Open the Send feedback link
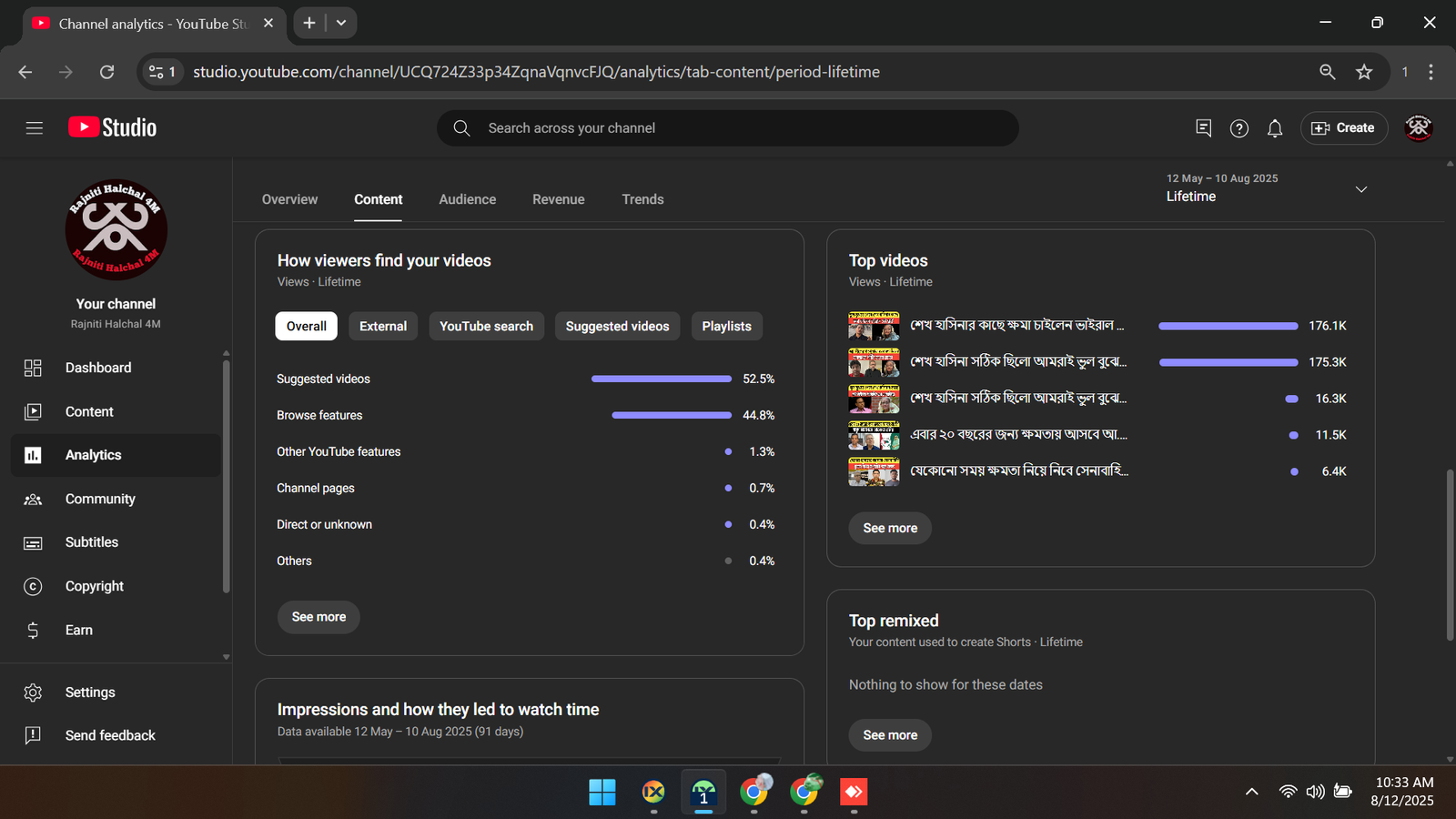This screenshot has height=819, width=1456. (x=110, y=735)
